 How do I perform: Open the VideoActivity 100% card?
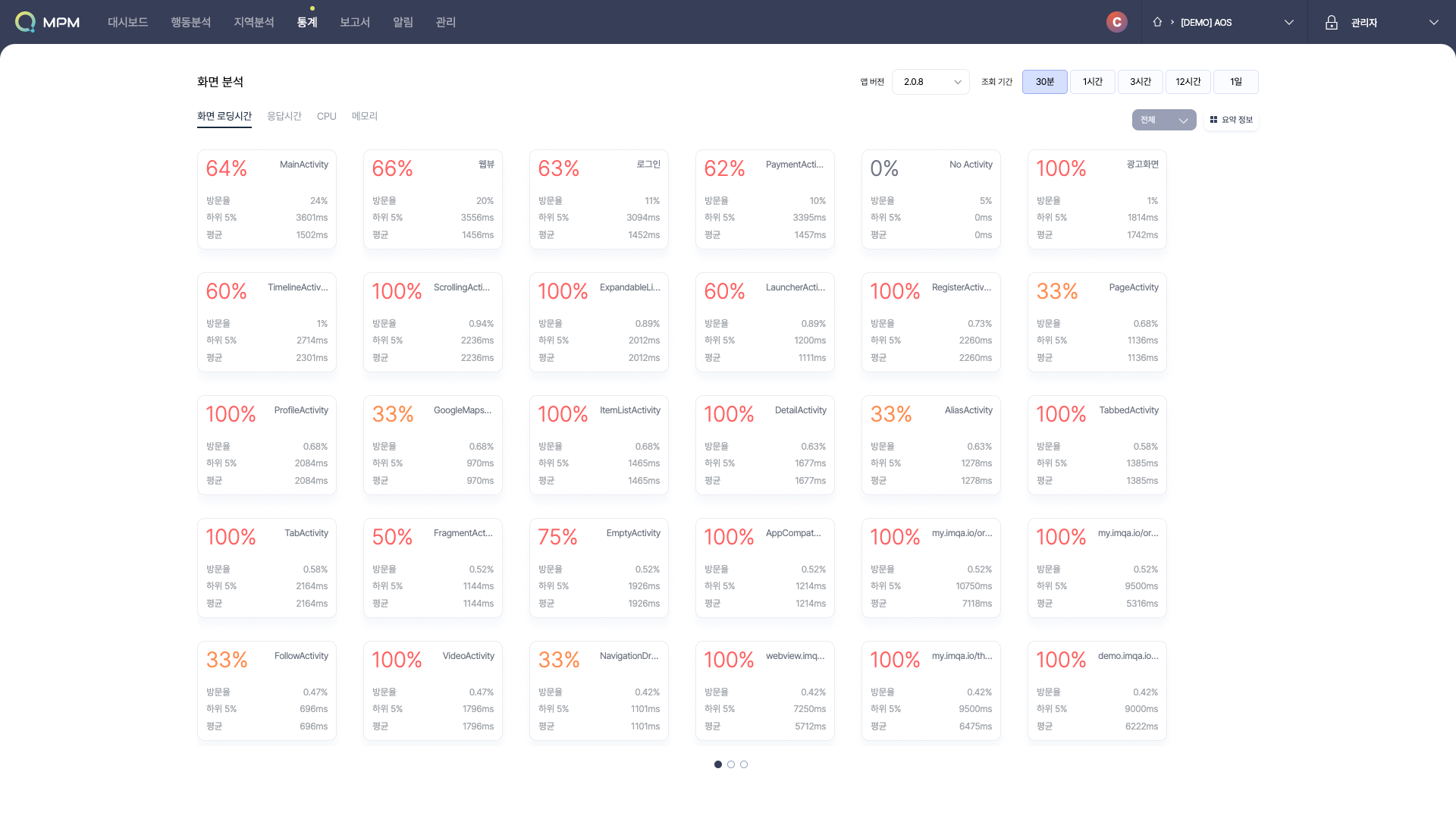[x=432, y=691]
